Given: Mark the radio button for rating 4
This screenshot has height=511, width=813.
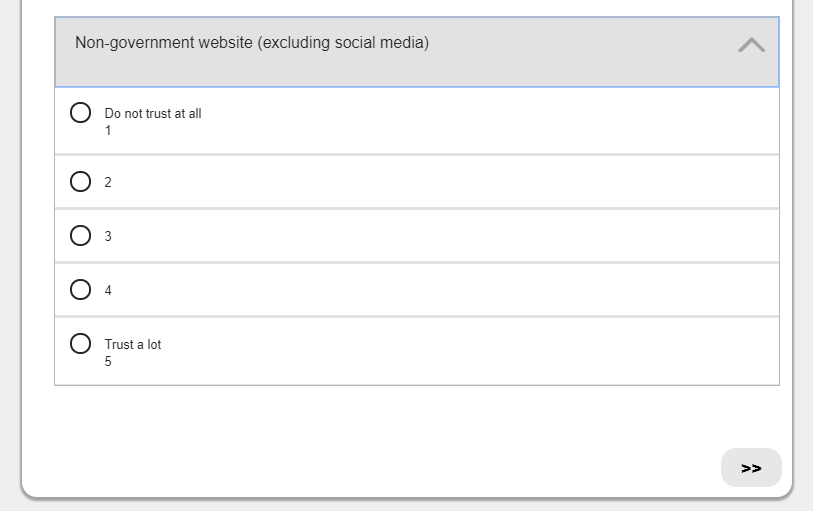Looking at the screenshot, I should tap(81, 290).
